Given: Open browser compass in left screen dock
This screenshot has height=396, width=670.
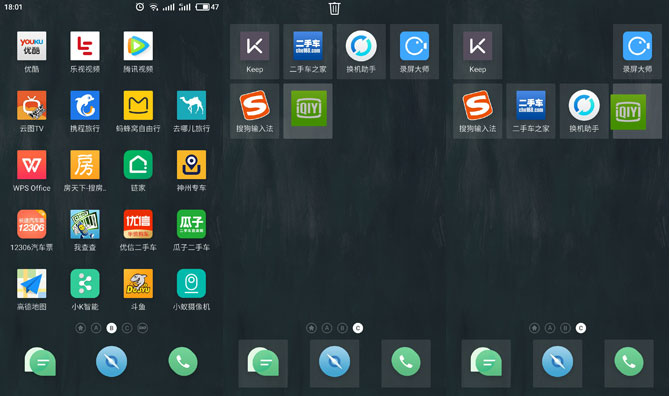Looking at the screenshot, I should [112, 362].
